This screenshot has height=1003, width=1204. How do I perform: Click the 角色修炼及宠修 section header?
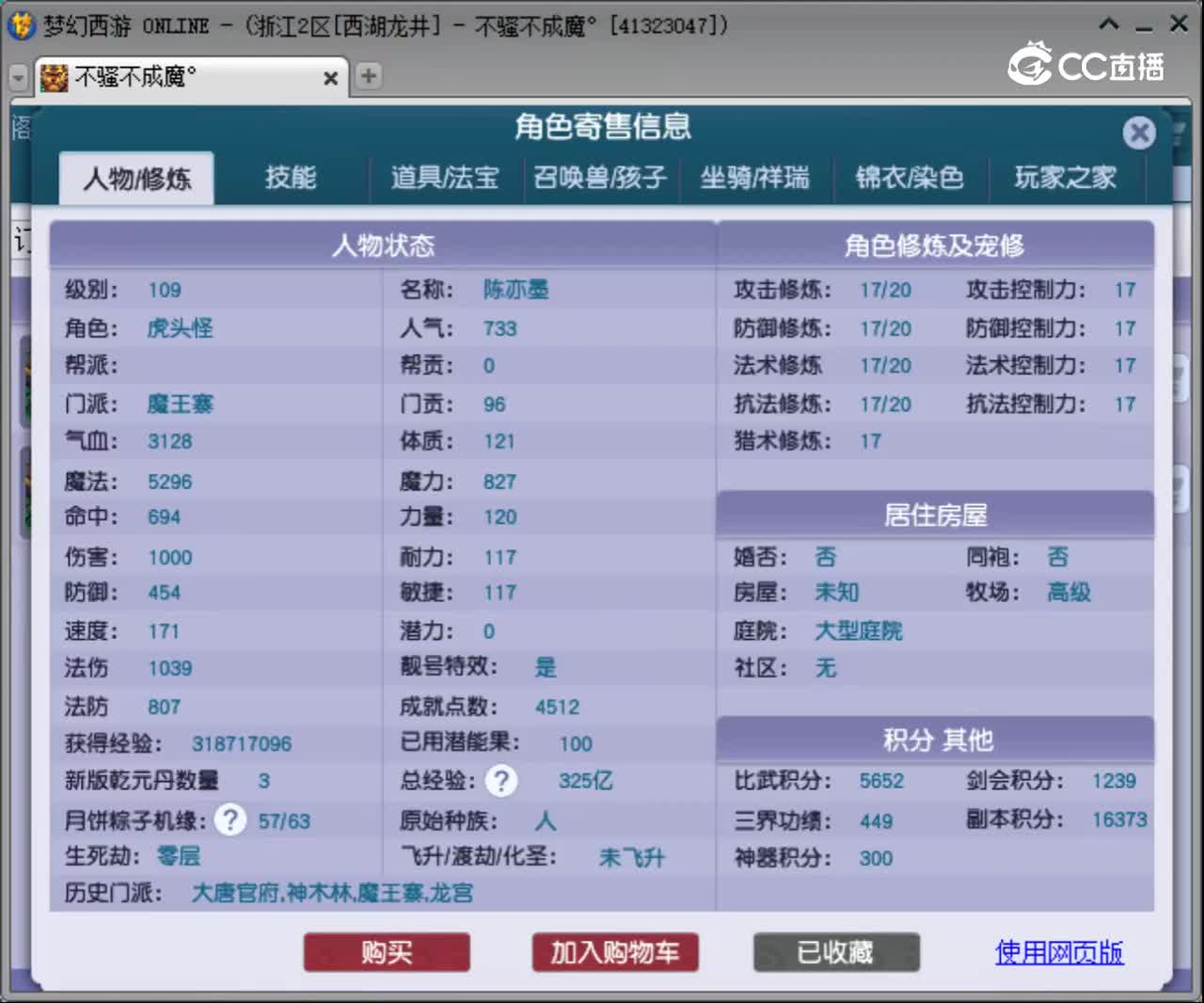point(935,247)
